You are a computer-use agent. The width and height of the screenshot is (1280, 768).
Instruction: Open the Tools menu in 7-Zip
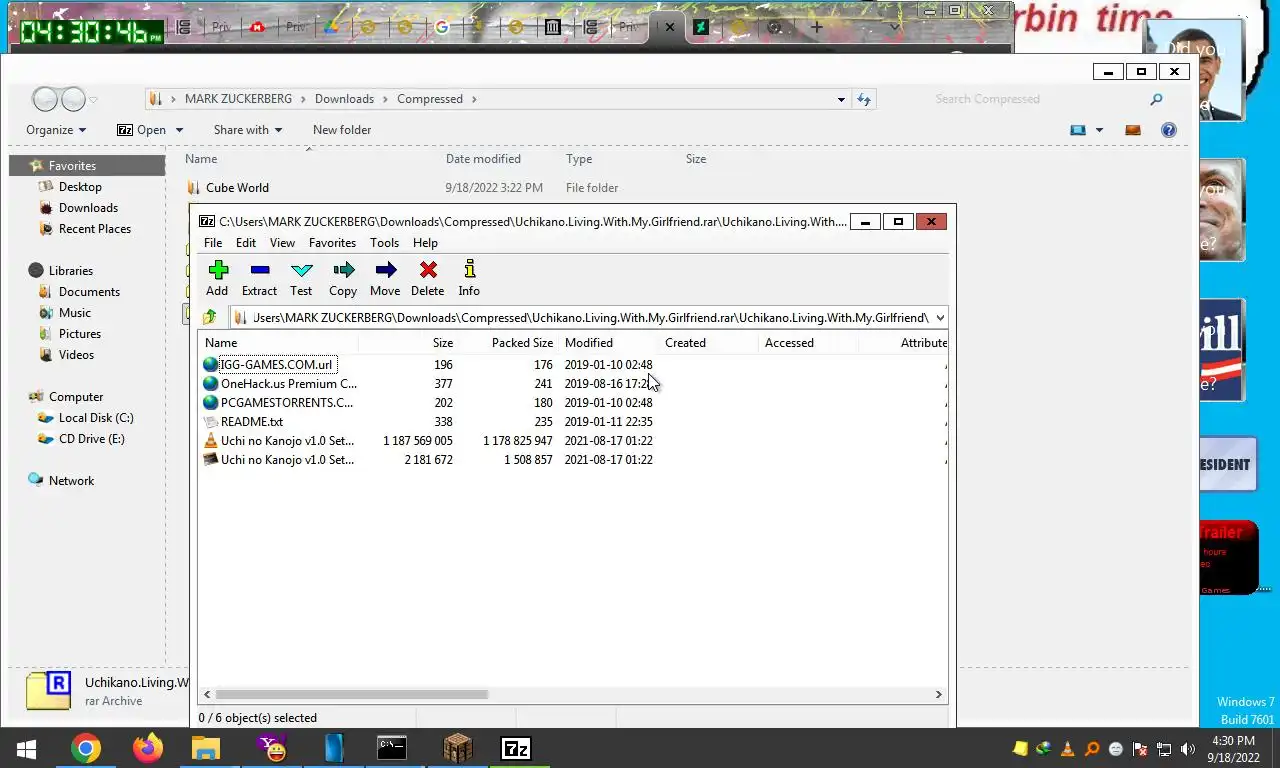[384, 243]
